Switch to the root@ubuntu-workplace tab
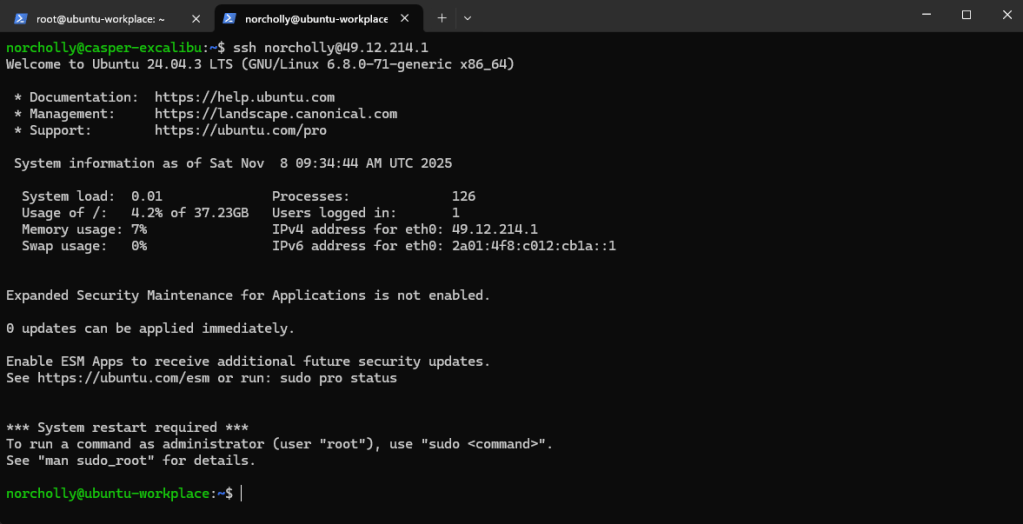1023x524 pixels. coord(100,17)
